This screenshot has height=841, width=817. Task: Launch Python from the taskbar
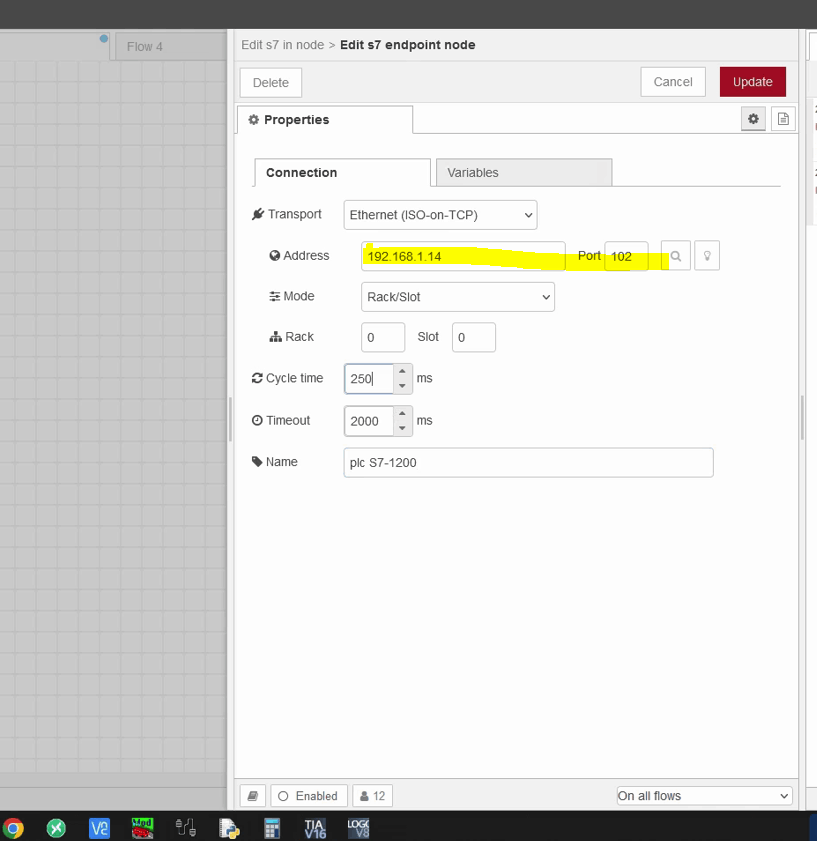[229, 828]
